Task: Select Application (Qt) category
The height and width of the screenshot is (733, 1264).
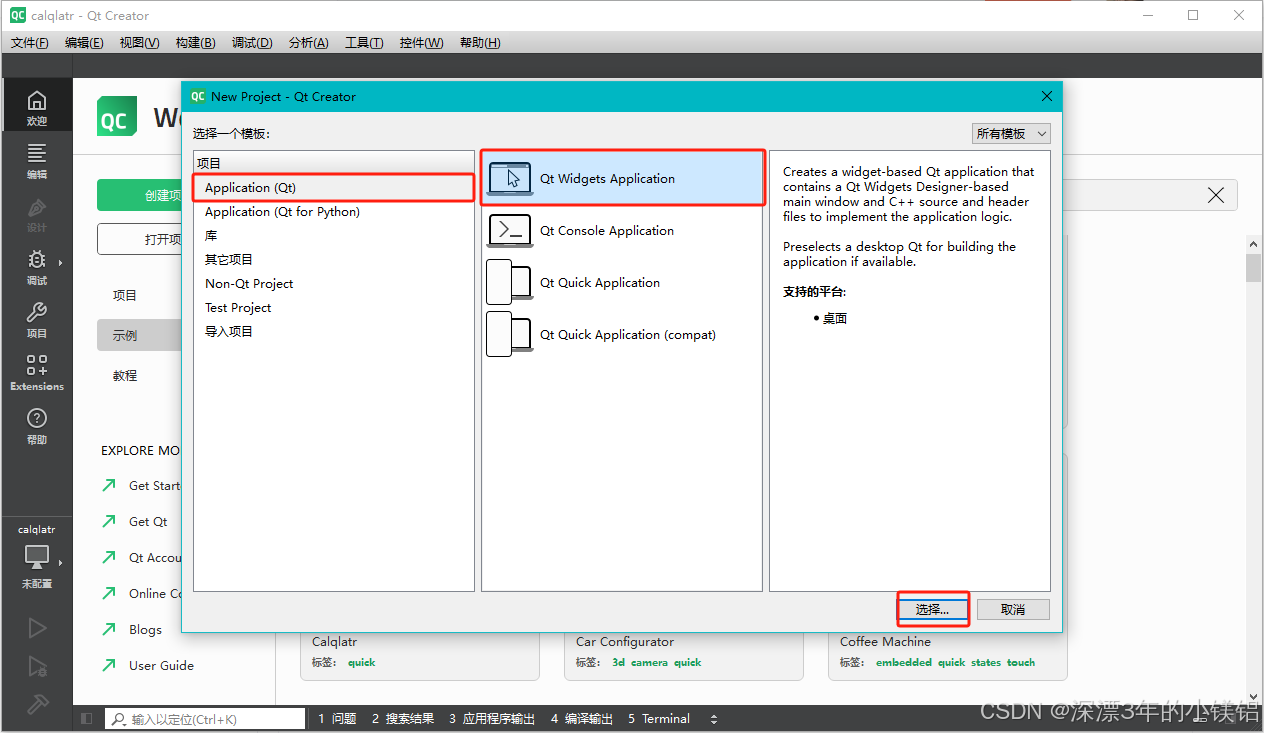Action: (x=334, y=187)
